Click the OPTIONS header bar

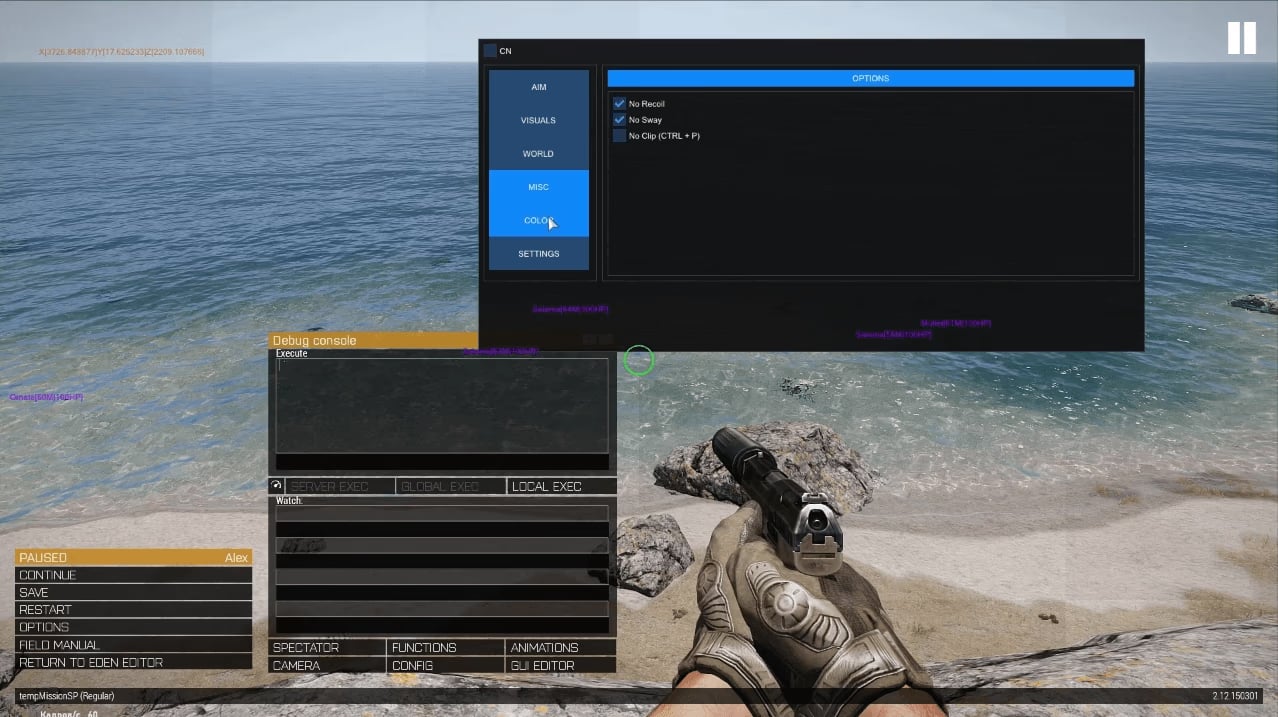tap(870, 78)
